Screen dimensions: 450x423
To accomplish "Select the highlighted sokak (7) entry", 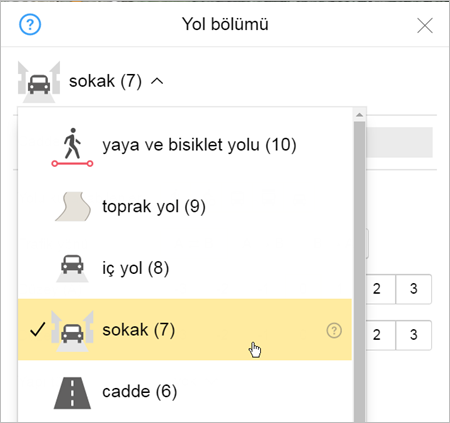I will tap(185, 330).
